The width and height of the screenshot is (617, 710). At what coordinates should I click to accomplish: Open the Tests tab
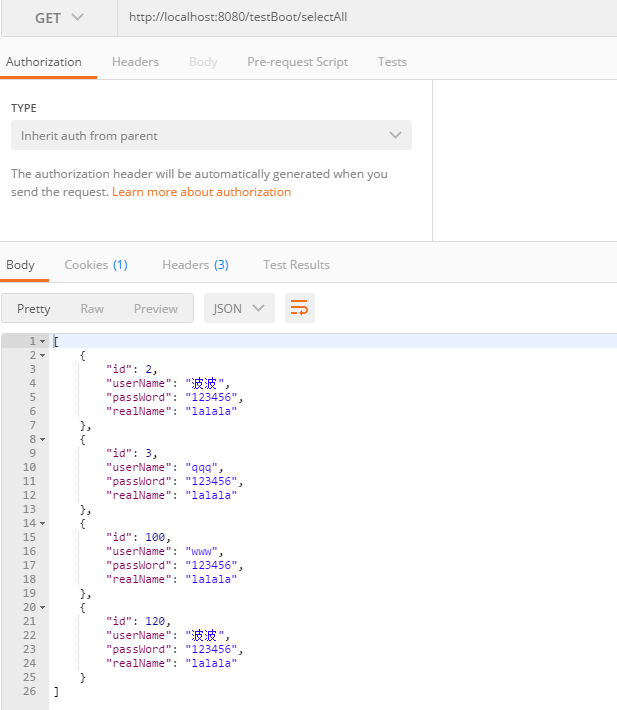click(392, 62)
